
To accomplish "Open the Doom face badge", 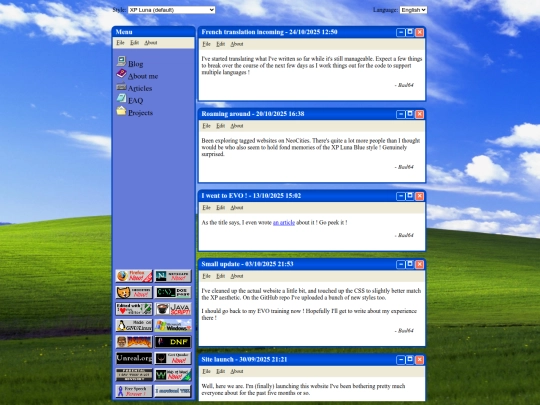I will click(x=134, y=342).
